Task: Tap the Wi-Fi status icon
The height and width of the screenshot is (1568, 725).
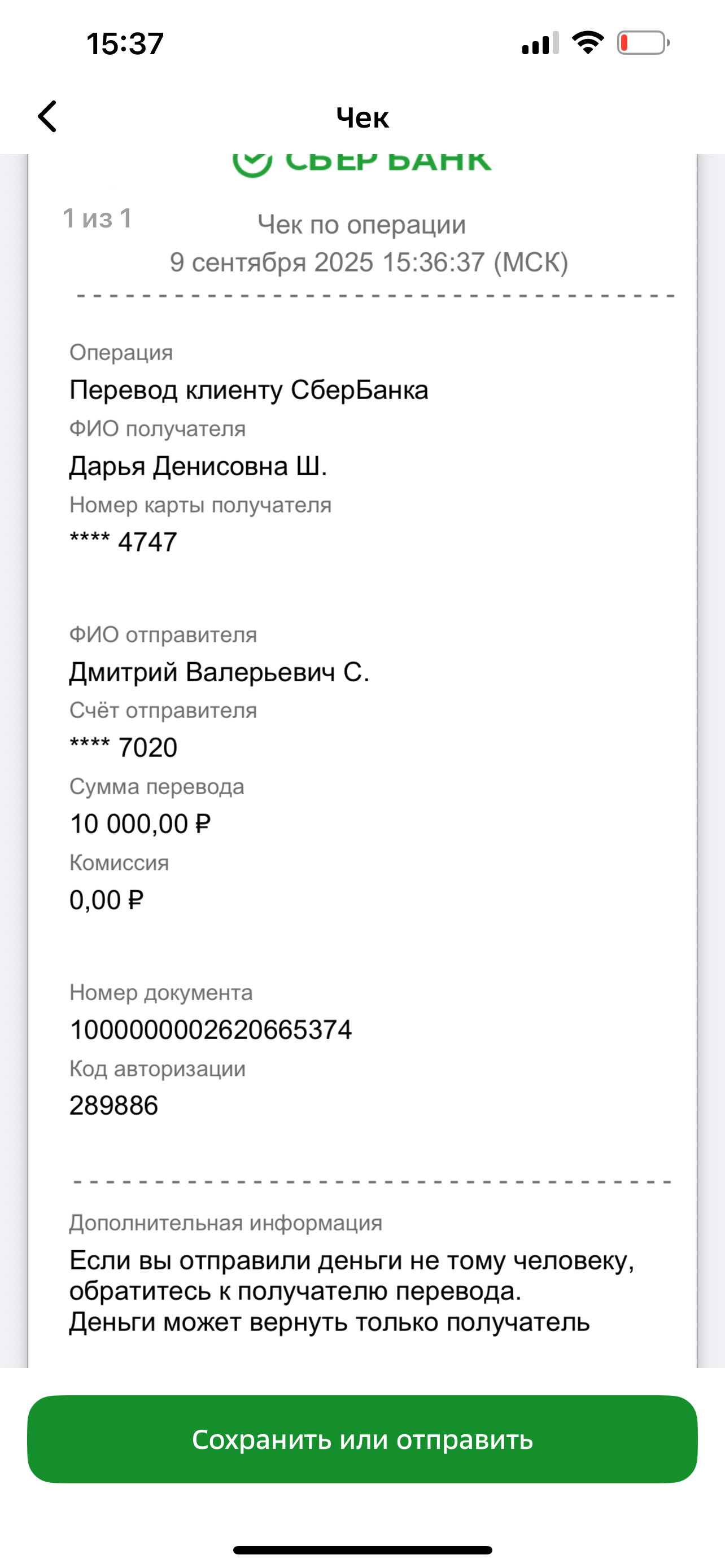Action: (x=587, y=43)
